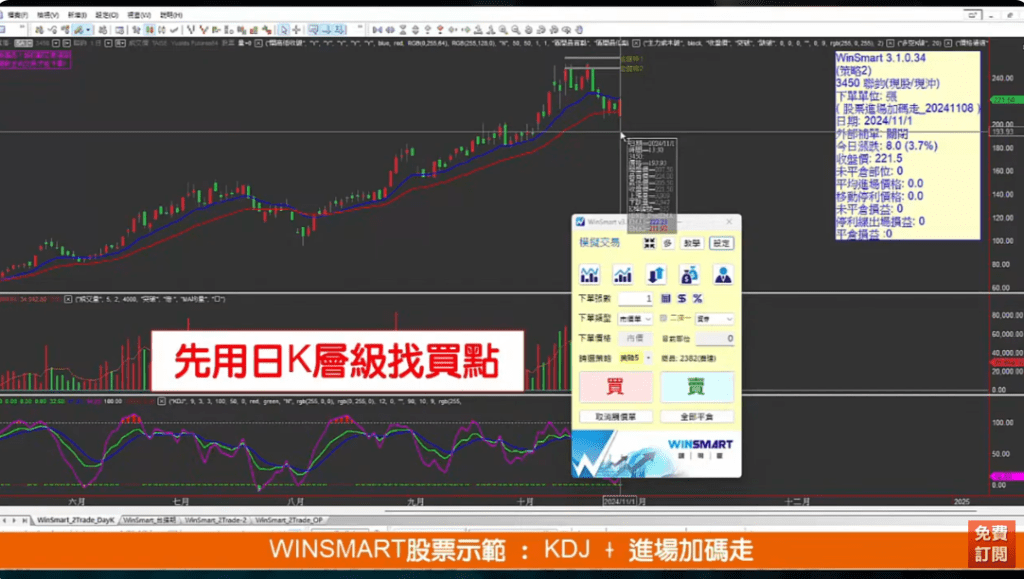This screenshot has width=1024, height=579.
Task: Select the crosshair cursor tool in toolbar
Action: pyautogui.click(x=296, y=30)
